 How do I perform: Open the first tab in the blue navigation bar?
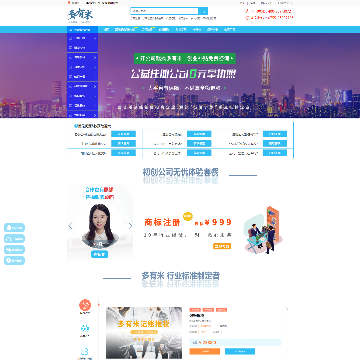click(106, 29)
